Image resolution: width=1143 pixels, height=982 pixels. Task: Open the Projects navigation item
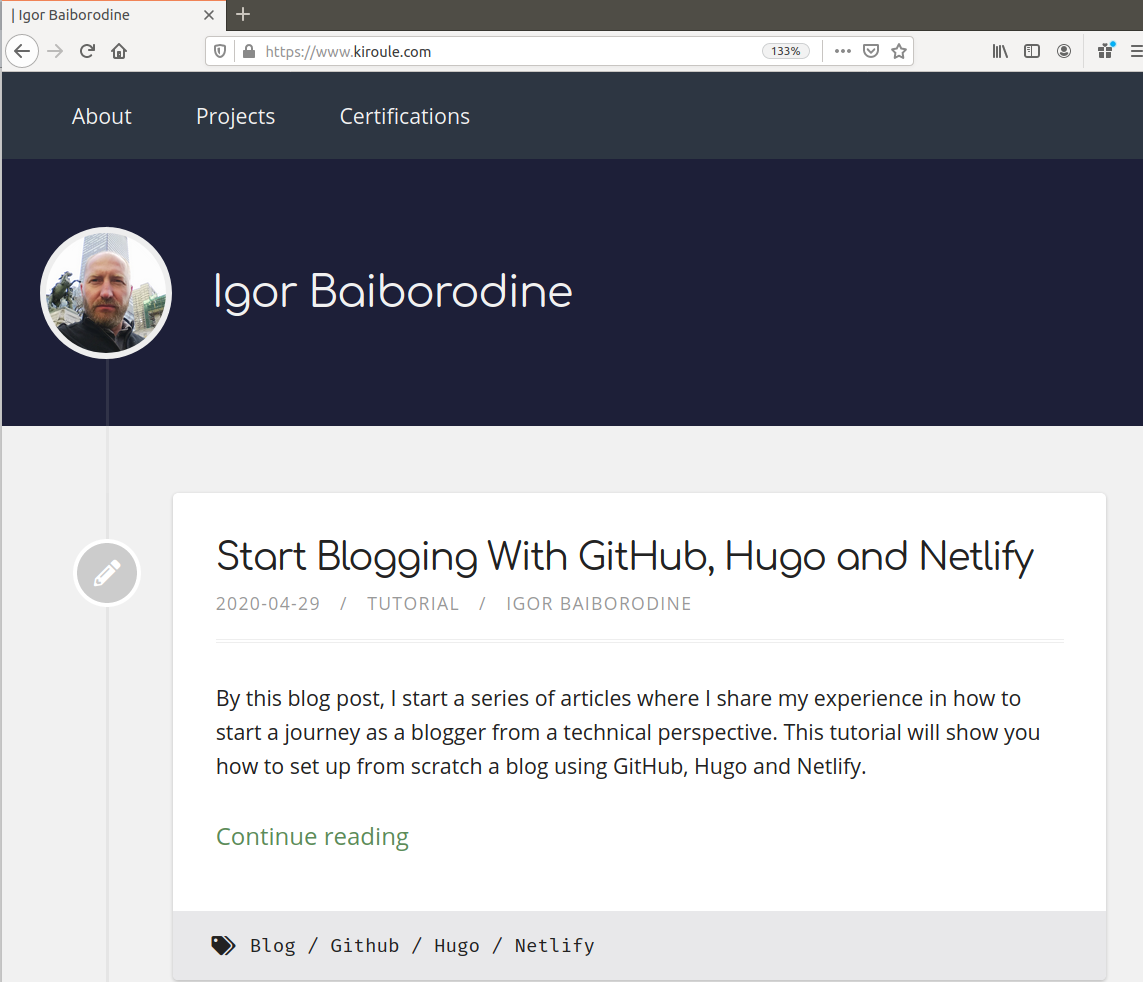(235, 116)
